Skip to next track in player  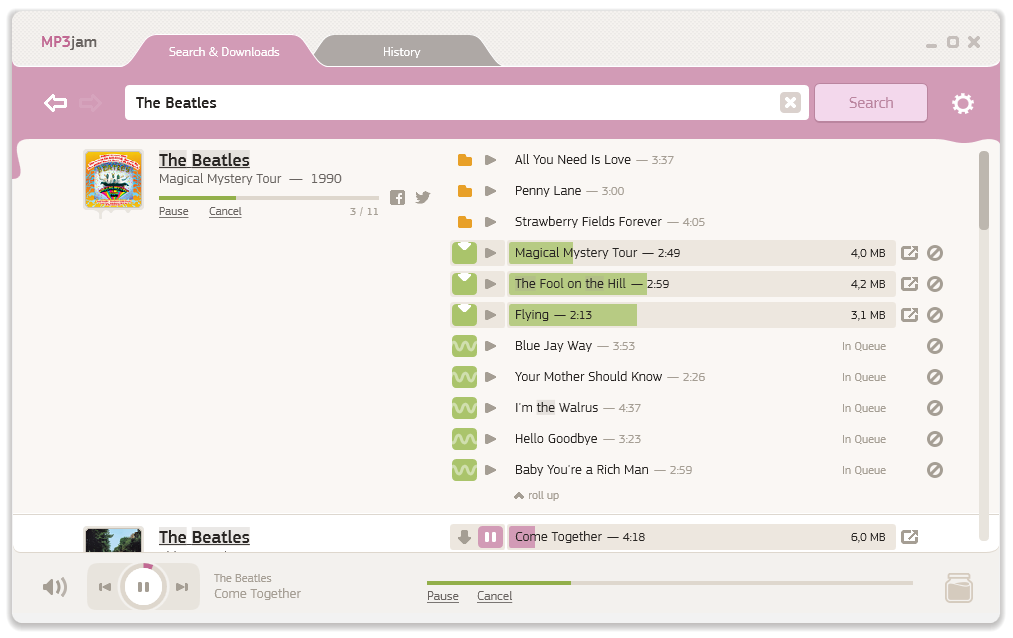(x=182, y=587)
